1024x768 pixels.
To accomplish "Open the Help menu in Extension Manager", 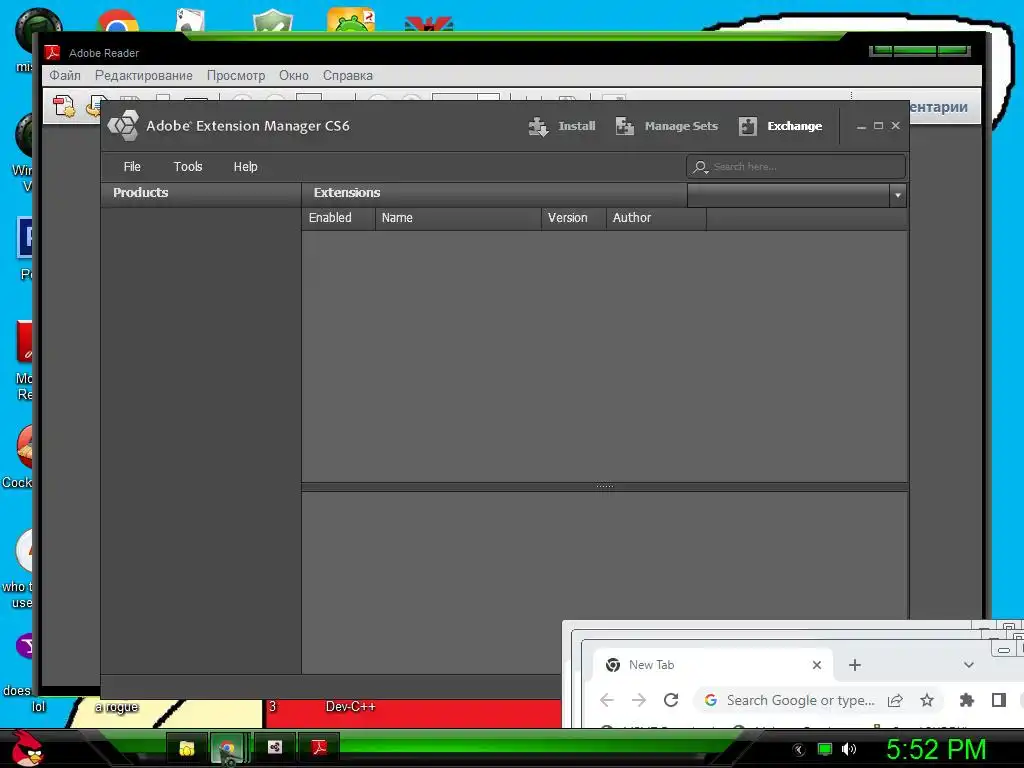I will point(246,167).
